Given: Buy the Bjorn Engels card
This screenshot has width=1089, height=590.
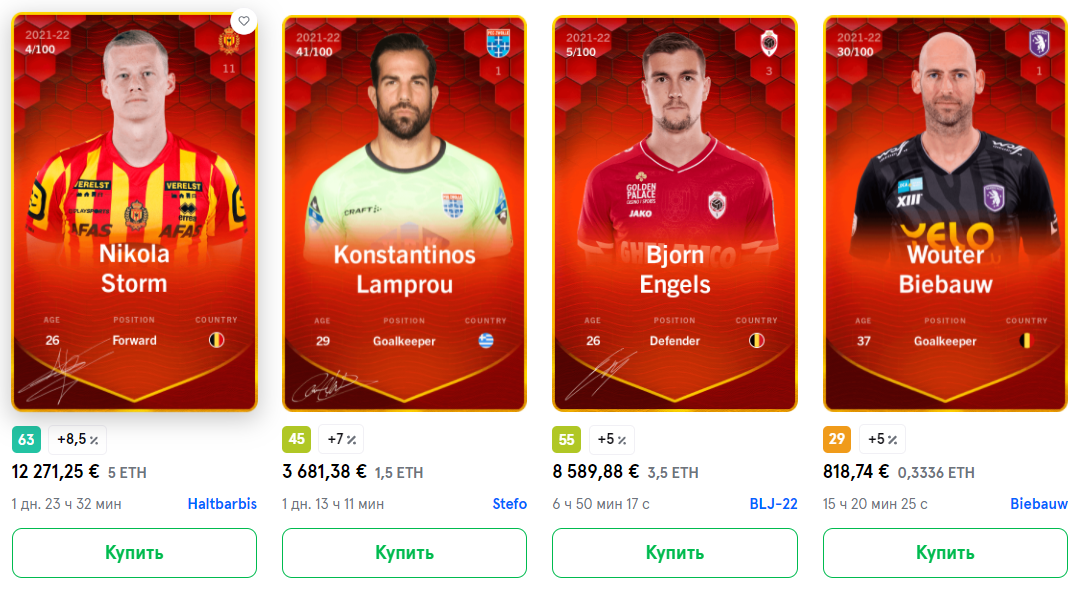Looking at the screenshot, I should click(x=674, y=553).
